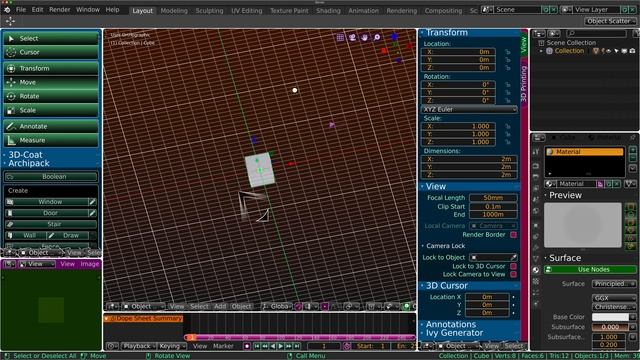Toggle lock on Rotation Z
The image size is (640, 360).
508,100
